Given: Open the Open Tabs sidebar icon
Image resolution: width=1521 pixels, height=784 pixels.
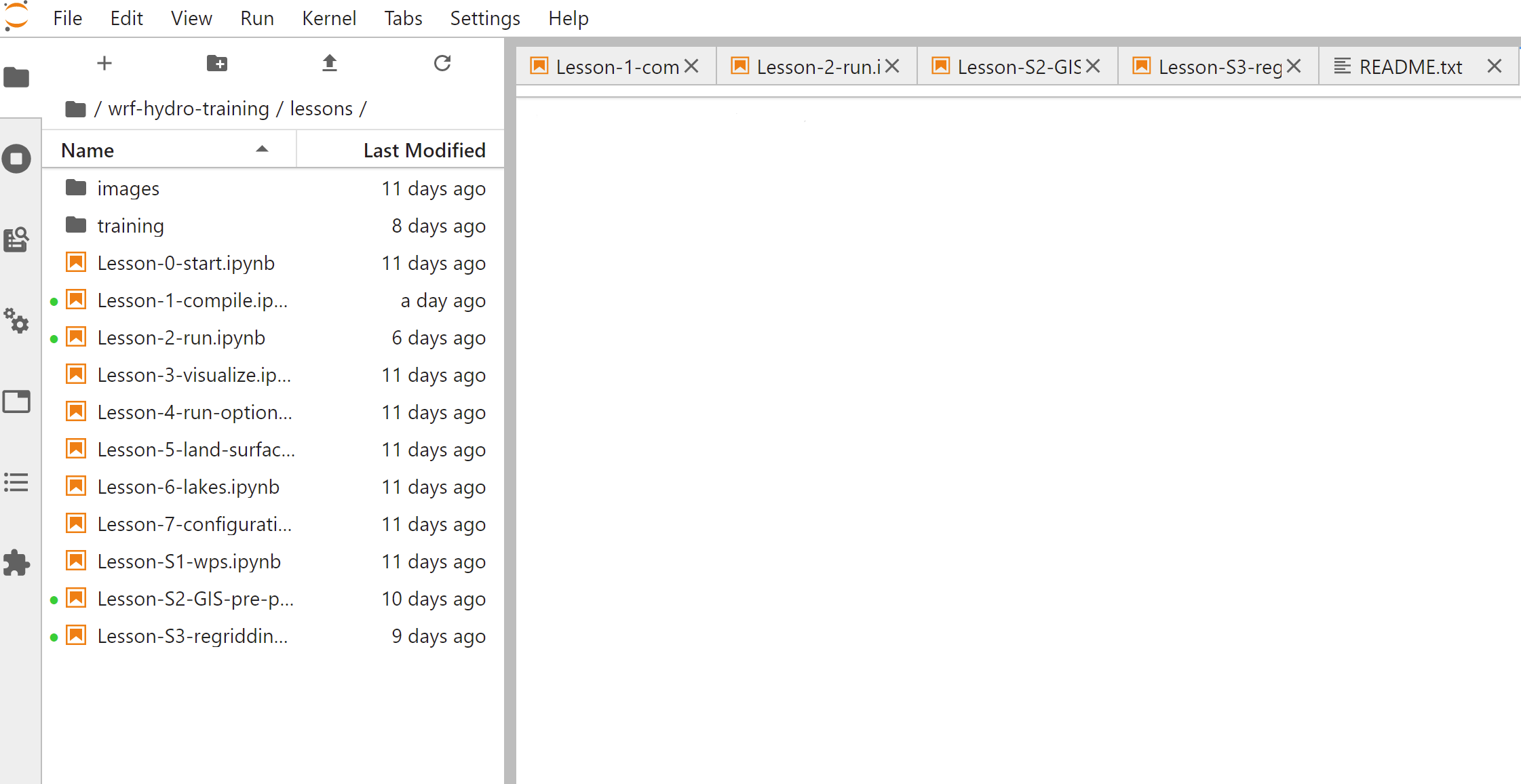Looking at the screenshot, I should click(16, 401).
